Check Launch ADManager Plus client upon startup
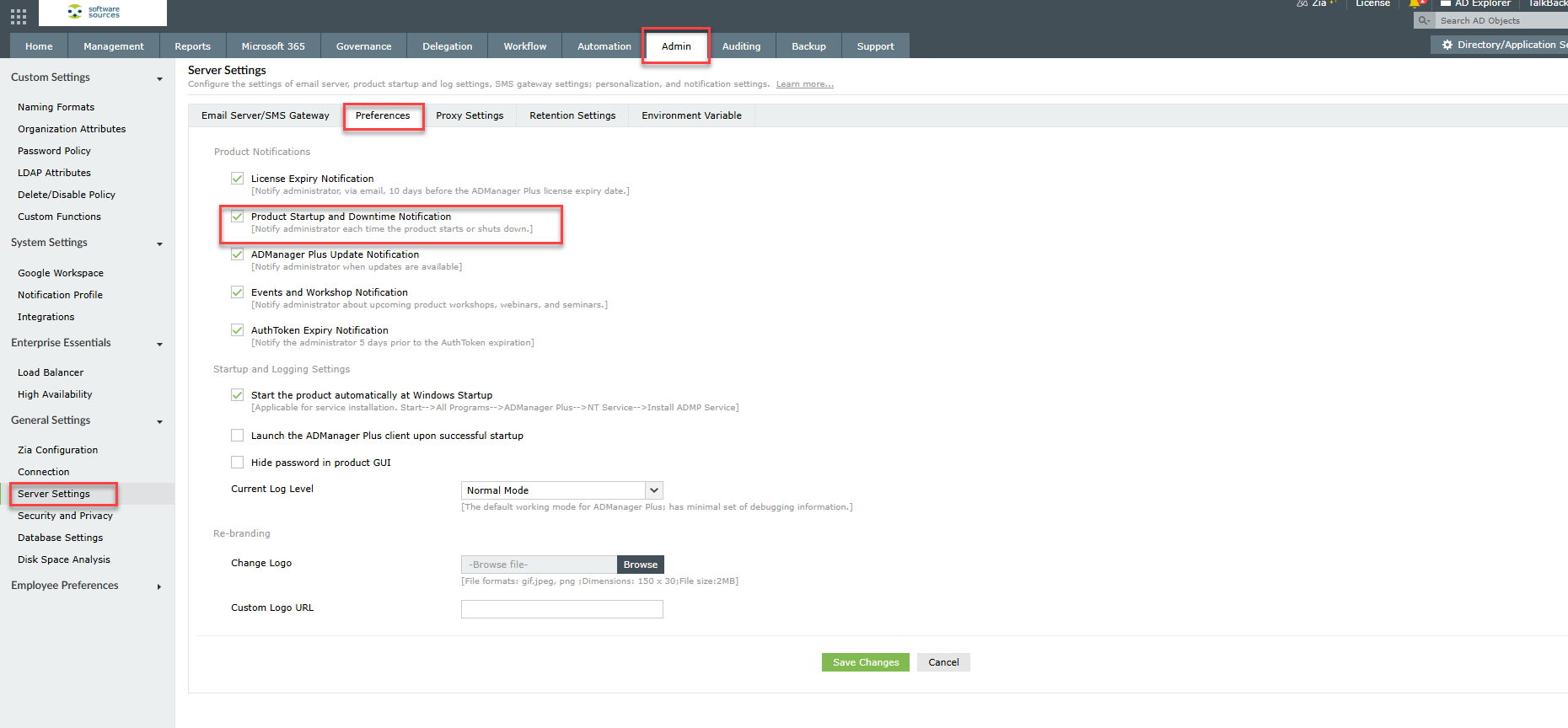Image resolution: width=1568 pixels, height=728 pixels. click(x=238, y=436)
